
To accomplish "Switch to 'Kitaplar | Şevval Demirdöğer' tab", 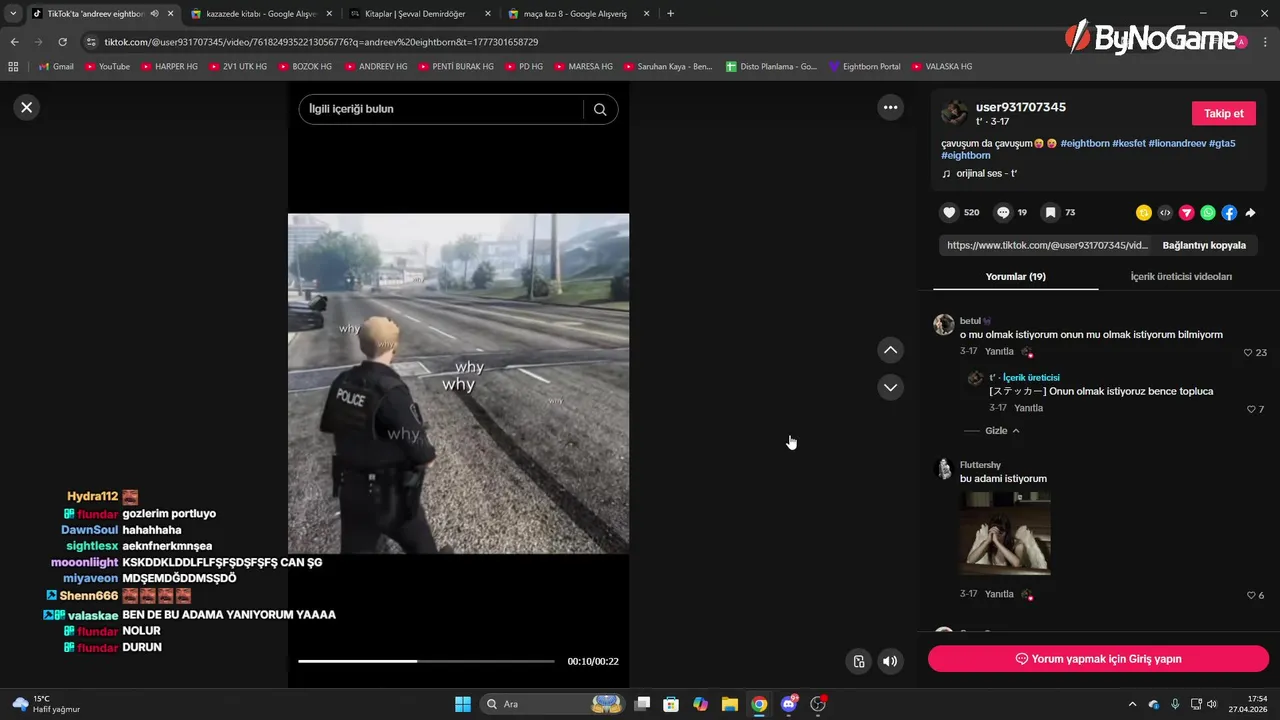I will (x=420, y=14).
